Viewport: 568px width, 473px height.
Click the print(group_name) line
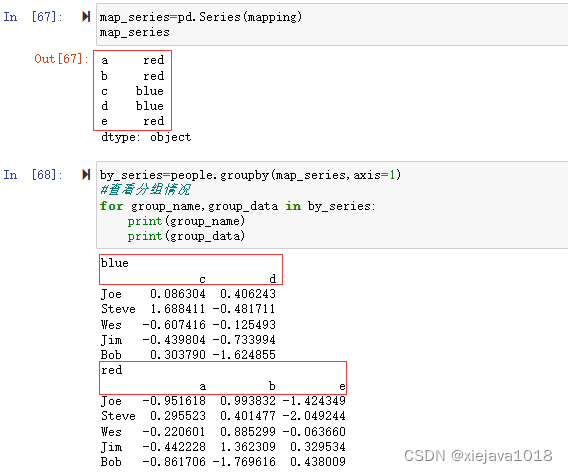pyautogui.click(x=186, y=221)
